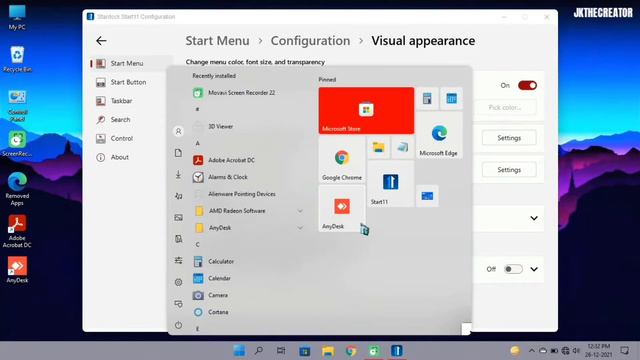Click the Windows Start button on taskbar
Image resolution: width=640 pixels, height=360 pixels.
click(x=240, y=351)
